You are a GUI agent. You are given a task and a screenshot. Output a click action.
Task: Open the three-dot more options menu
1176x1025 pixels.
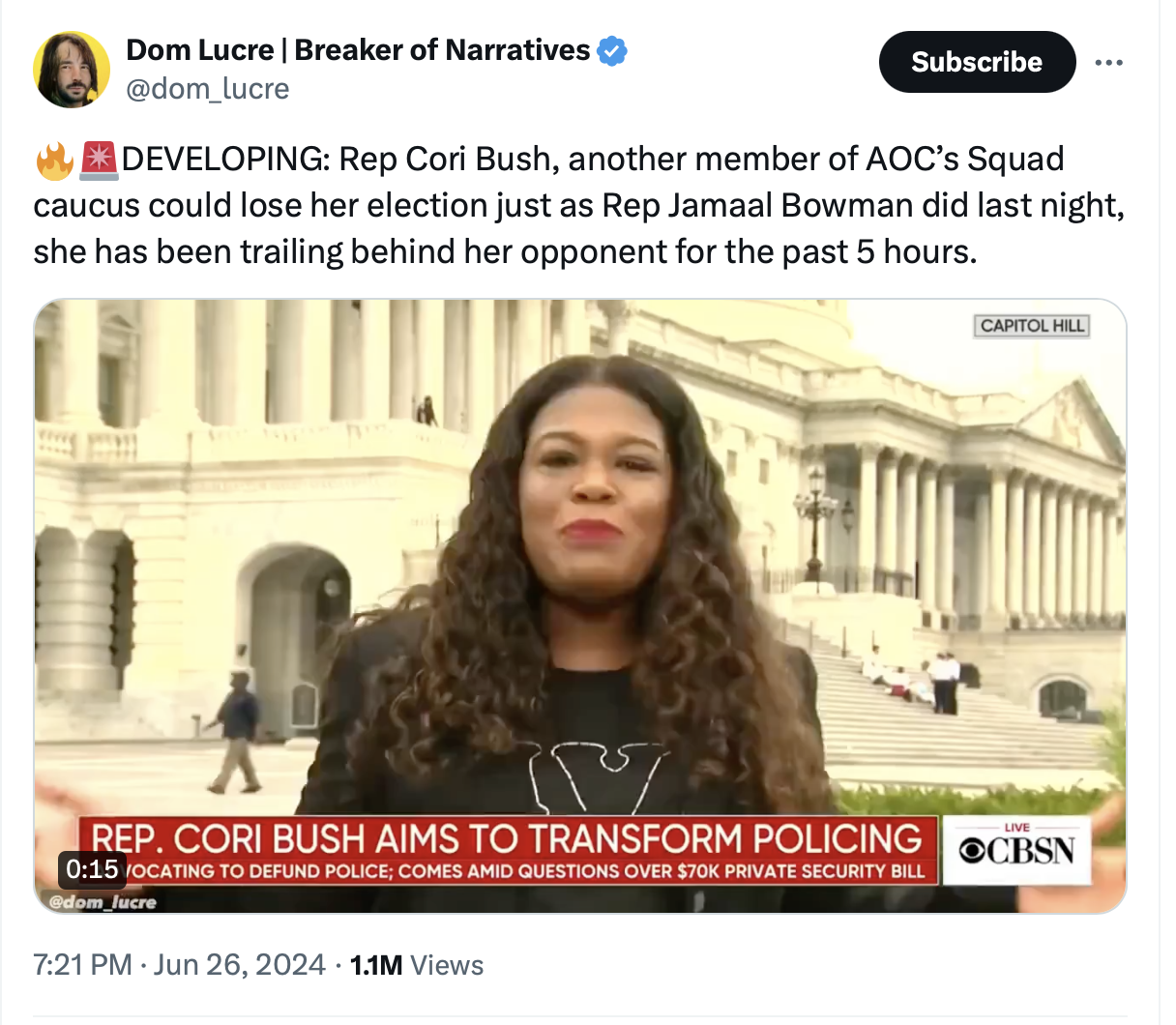click(1108, 62)
